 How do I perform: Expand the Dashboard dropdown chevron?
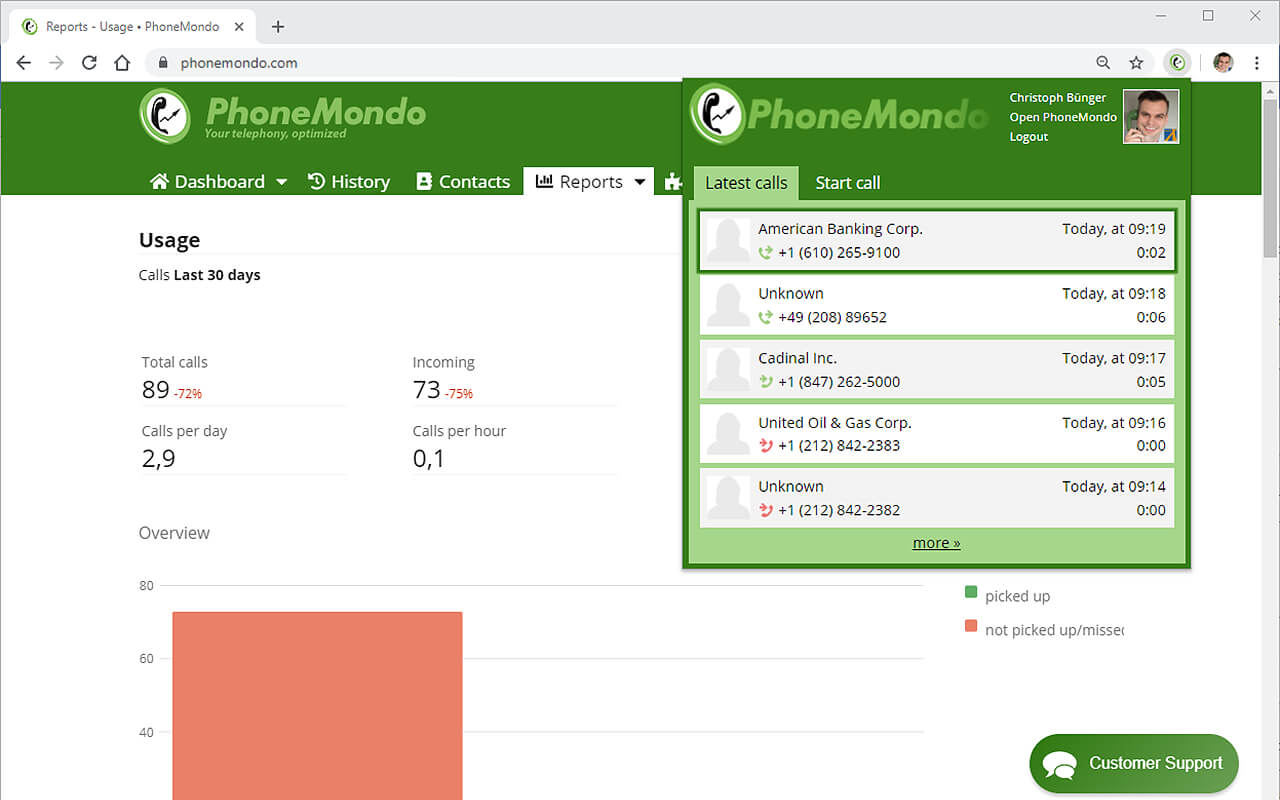tap(281, 183)
